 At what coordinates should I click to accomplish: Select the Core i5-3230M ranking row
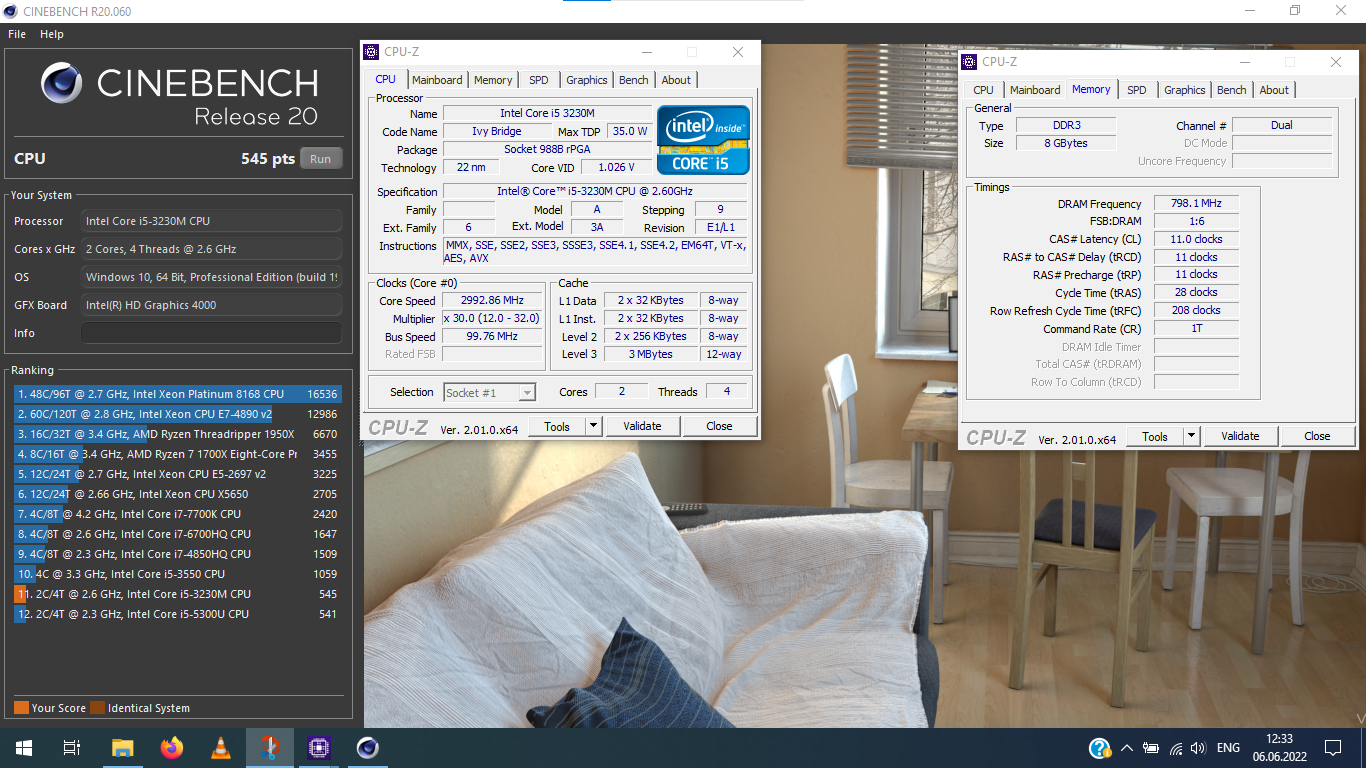(177, 594)
